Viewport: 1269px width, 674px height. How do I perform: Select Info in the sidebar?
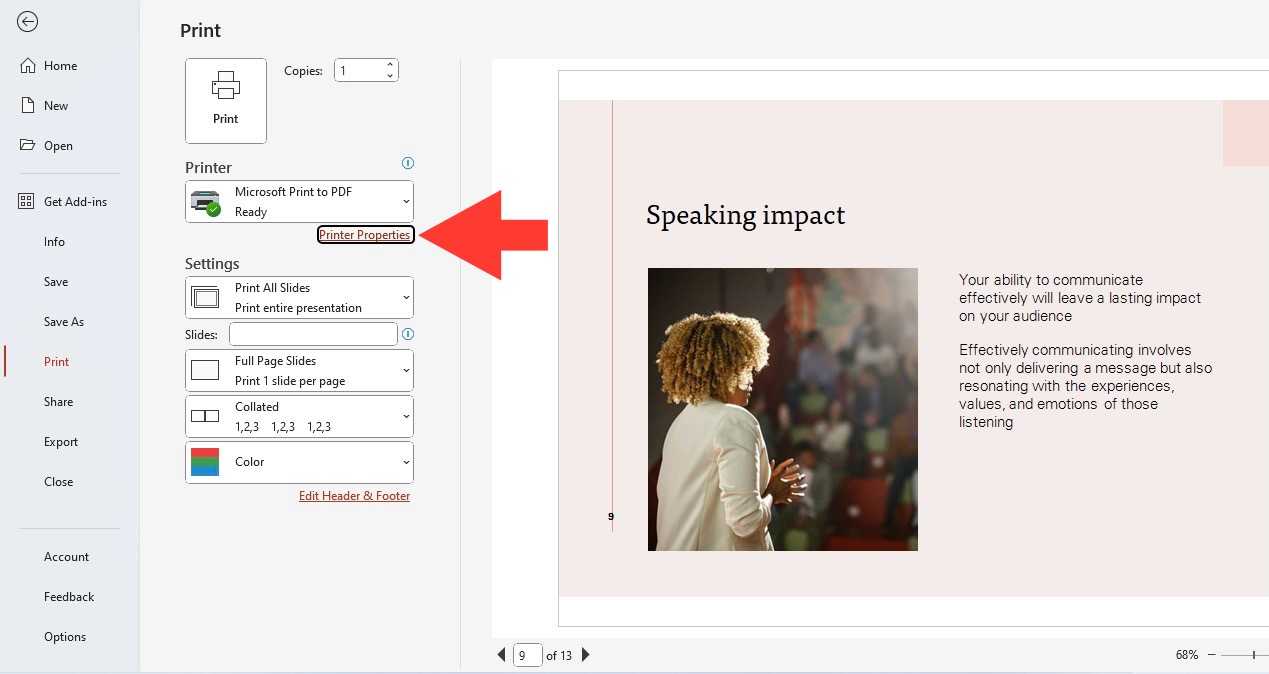[x=54, y=242]
